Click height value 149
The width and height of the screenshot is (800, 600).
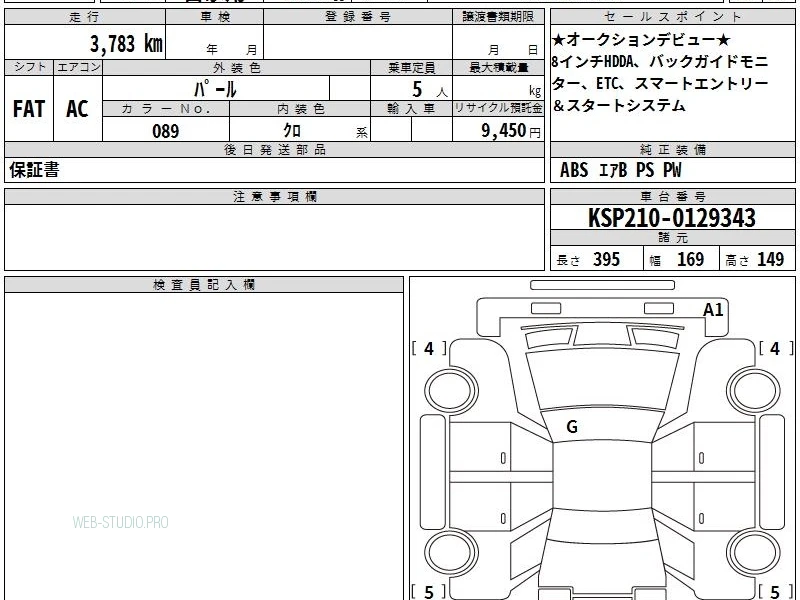(x=770, y=260)
